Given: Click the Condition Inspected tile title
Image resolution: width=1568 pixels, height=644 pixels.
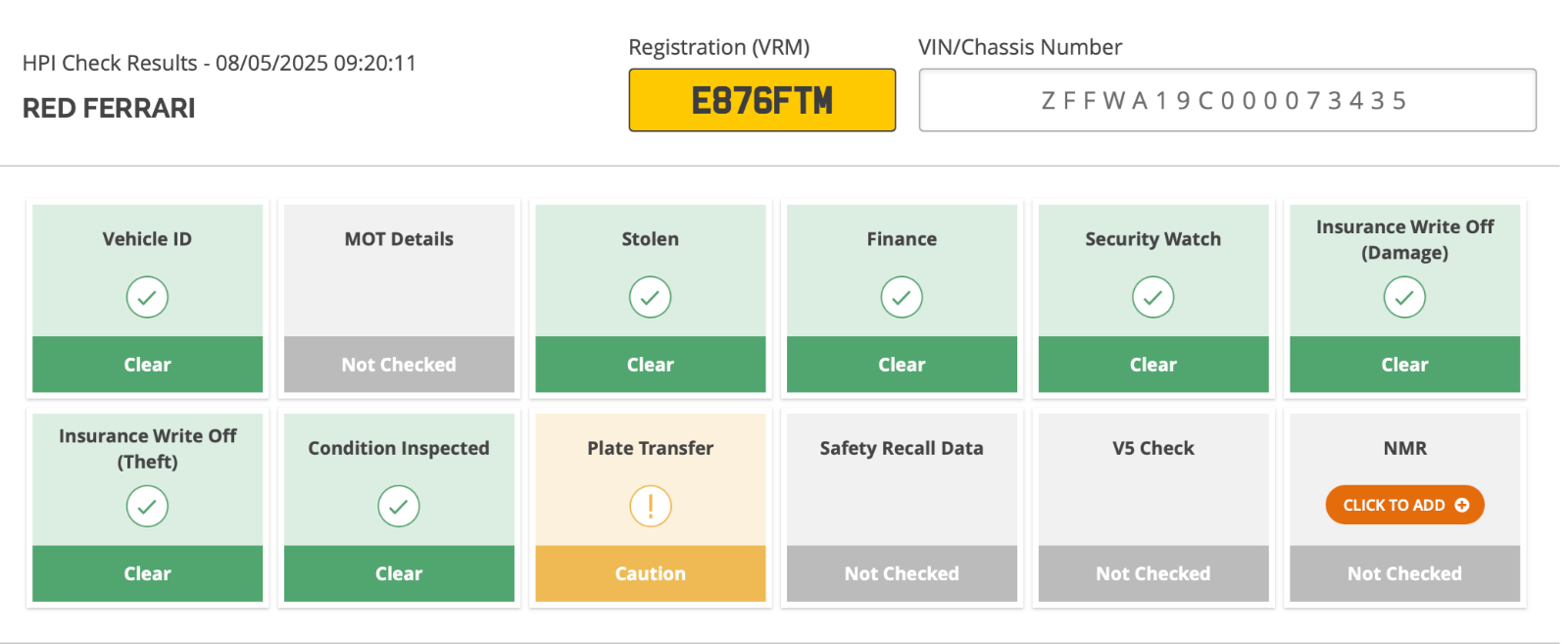Looking at the screenshot, I should [x=399, y=448].
